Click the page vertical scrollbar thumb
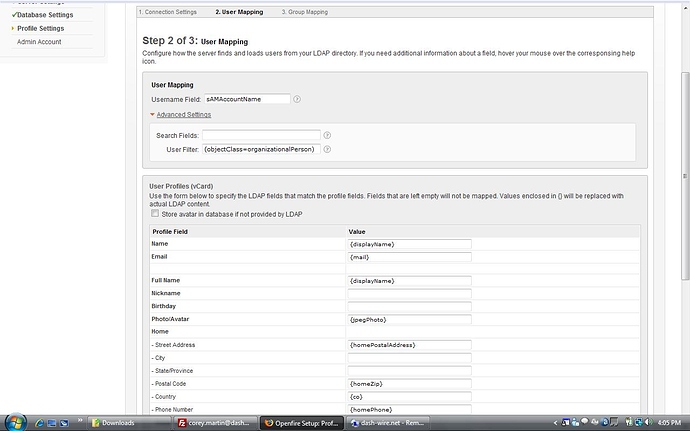690x431 pixels. coord(685,176)
